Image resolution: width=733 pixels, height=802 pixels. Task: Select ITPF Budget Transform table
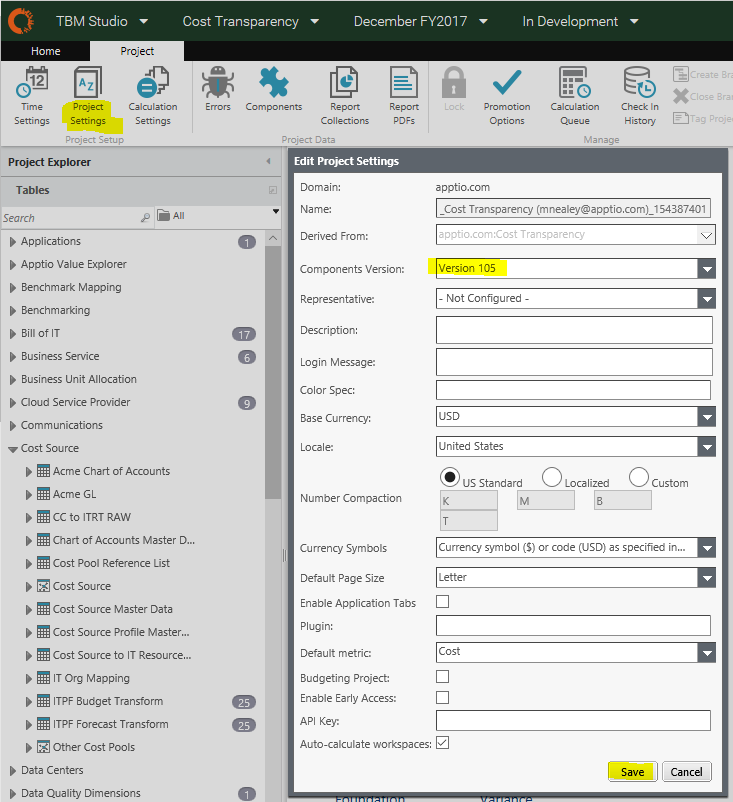[x=108, y=701]
